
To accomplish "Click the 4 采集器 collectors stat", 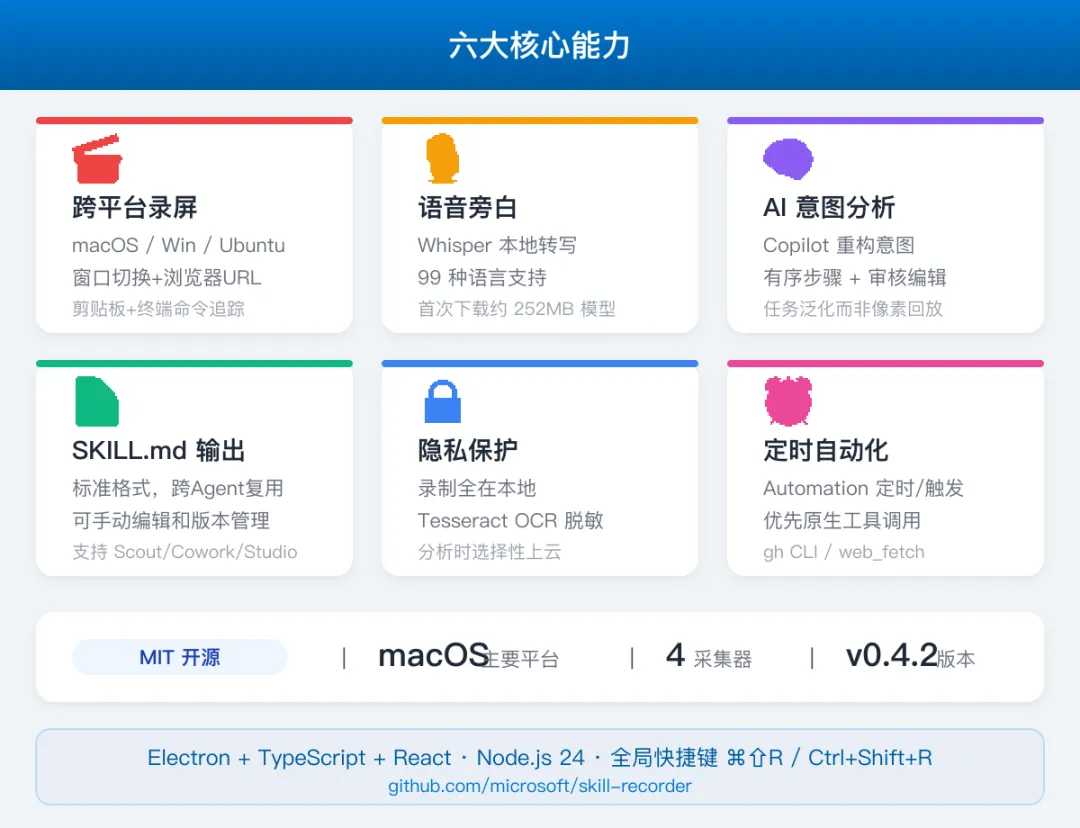I will coord(709,656).
